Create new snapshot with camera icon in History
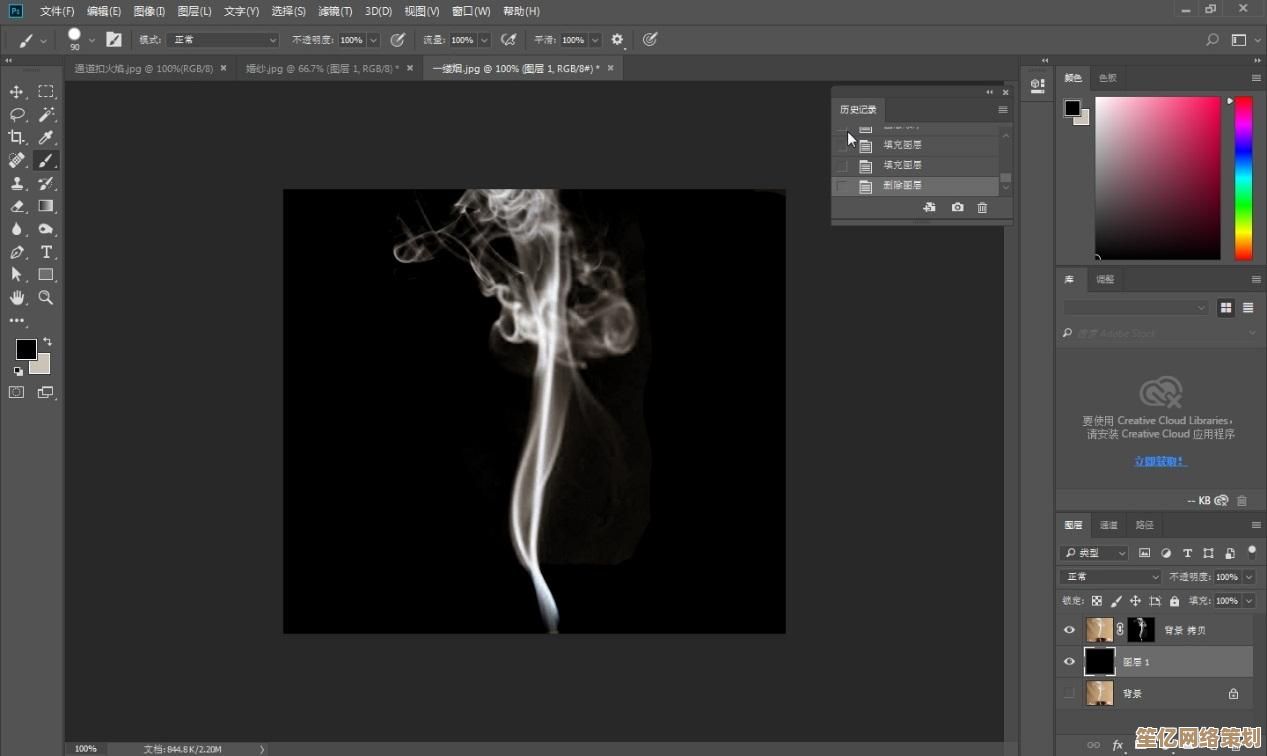Image resolution: width=1267 pixels, height=756 pixels. tap(957, 207)
